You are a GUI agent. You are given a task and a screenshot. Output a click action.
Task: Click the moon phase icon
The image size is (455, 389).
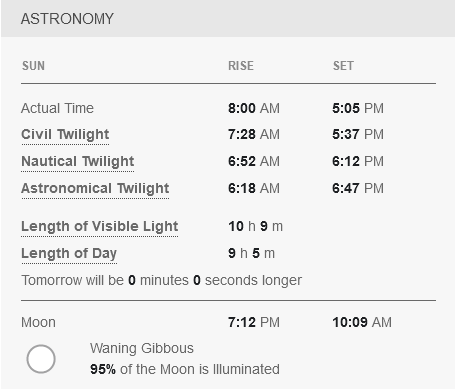(x=41, y=359)
